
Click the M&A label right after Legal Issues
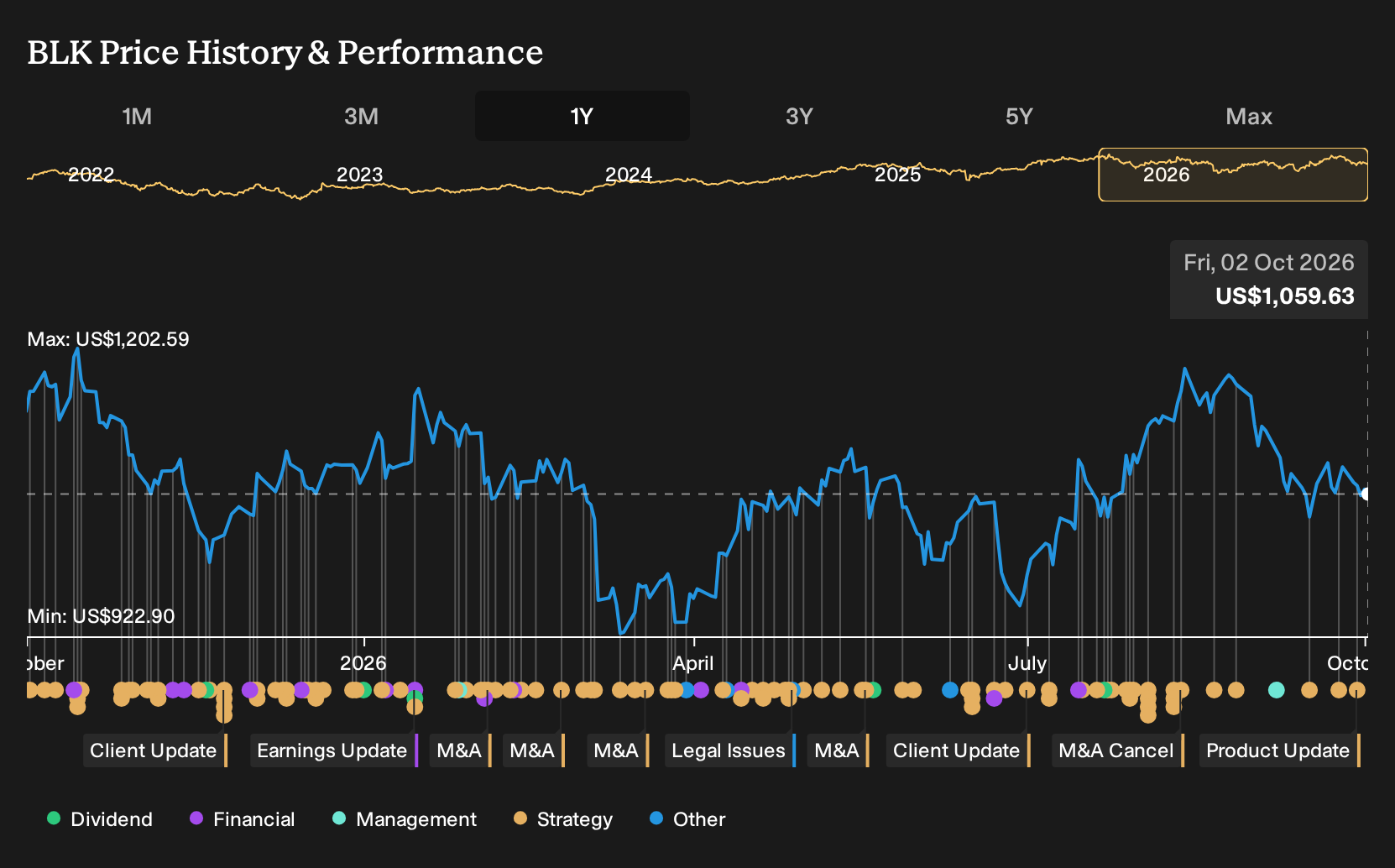[x=839, y=750]
